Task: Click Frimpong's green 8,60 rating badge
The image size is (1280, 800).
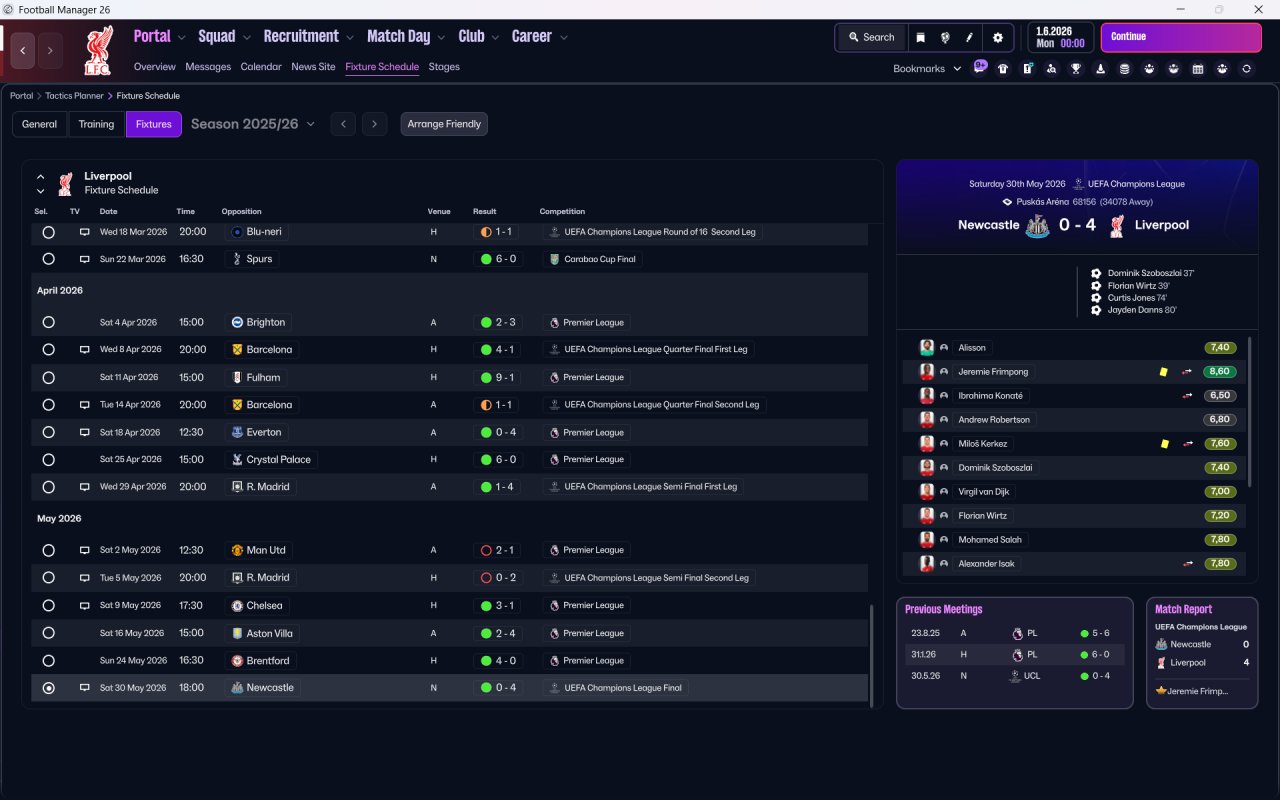Action: [1220, 372]
